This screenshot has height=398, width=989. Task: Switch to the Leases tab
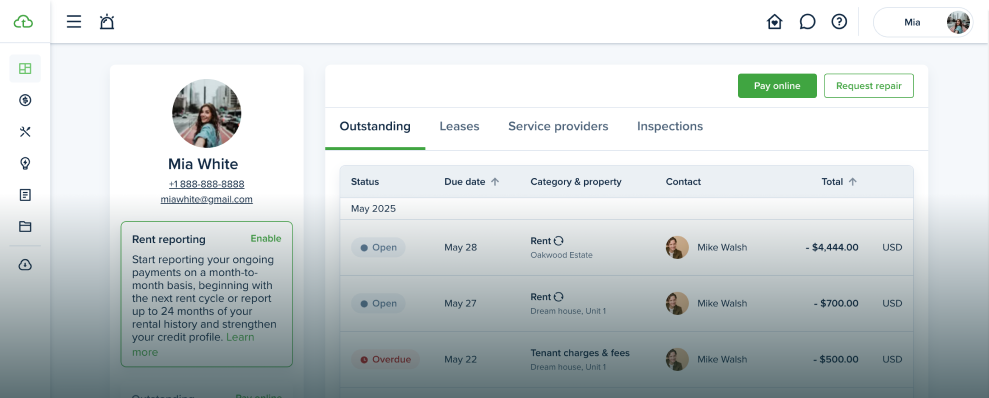coord(459,126)
